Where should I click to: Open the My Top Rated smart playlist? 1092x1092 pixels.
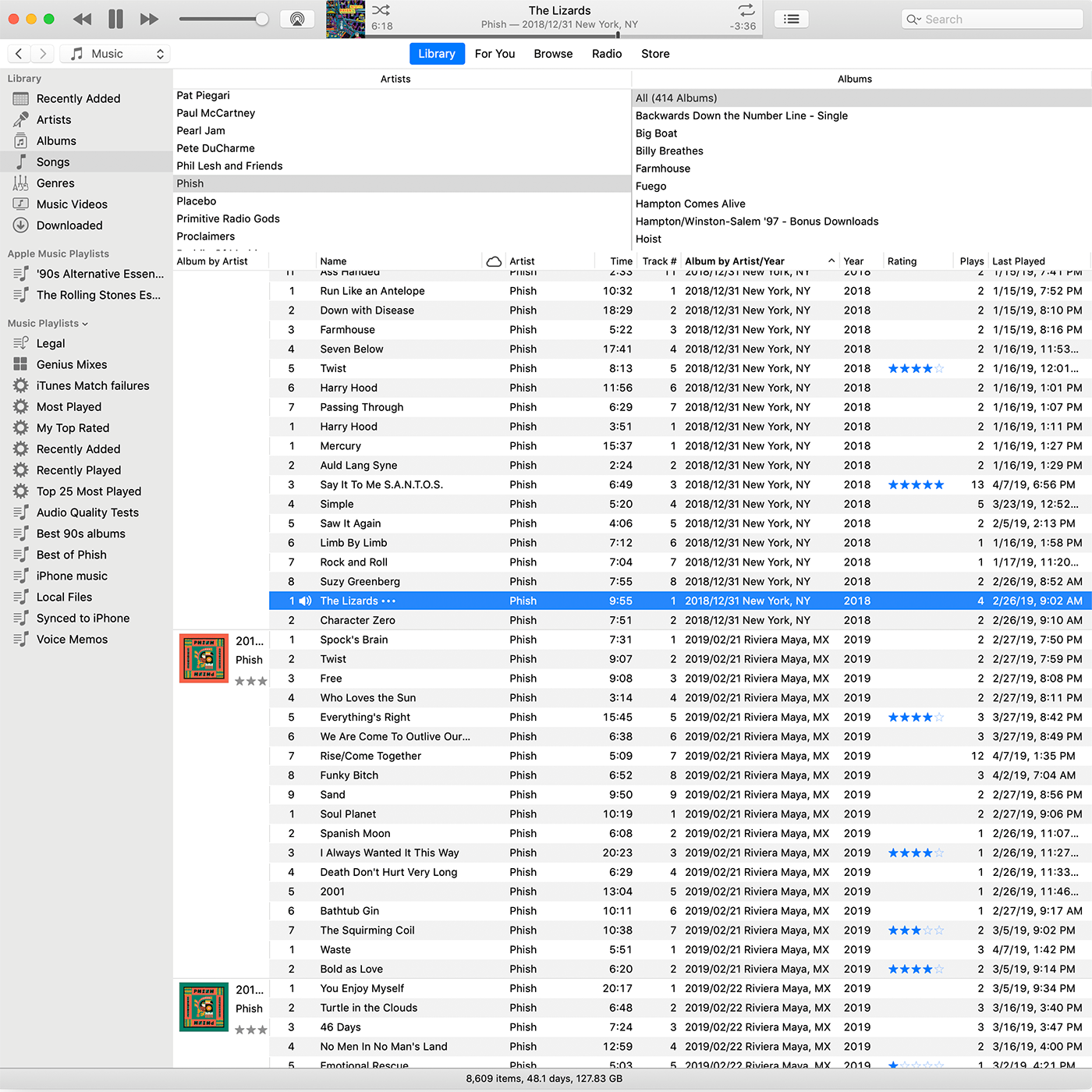[x=86, y=427]
